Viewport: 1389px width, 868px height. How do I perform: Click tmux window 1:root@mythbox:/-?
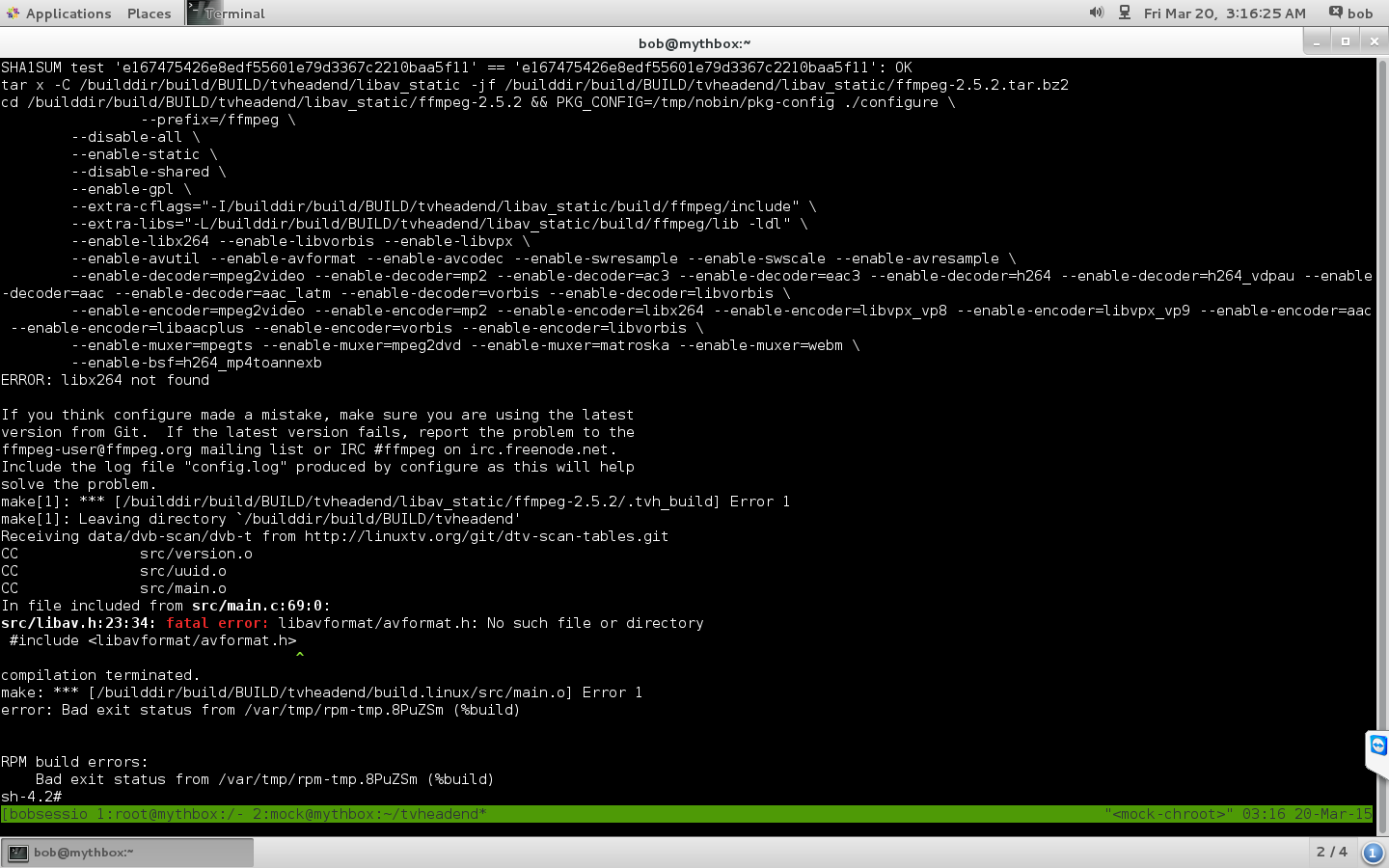point(170,814)
